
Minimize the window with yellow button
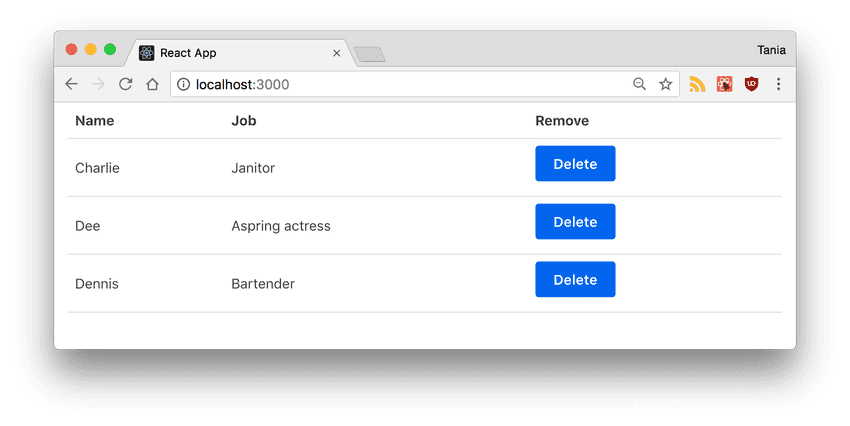click(x=91, y=49)
